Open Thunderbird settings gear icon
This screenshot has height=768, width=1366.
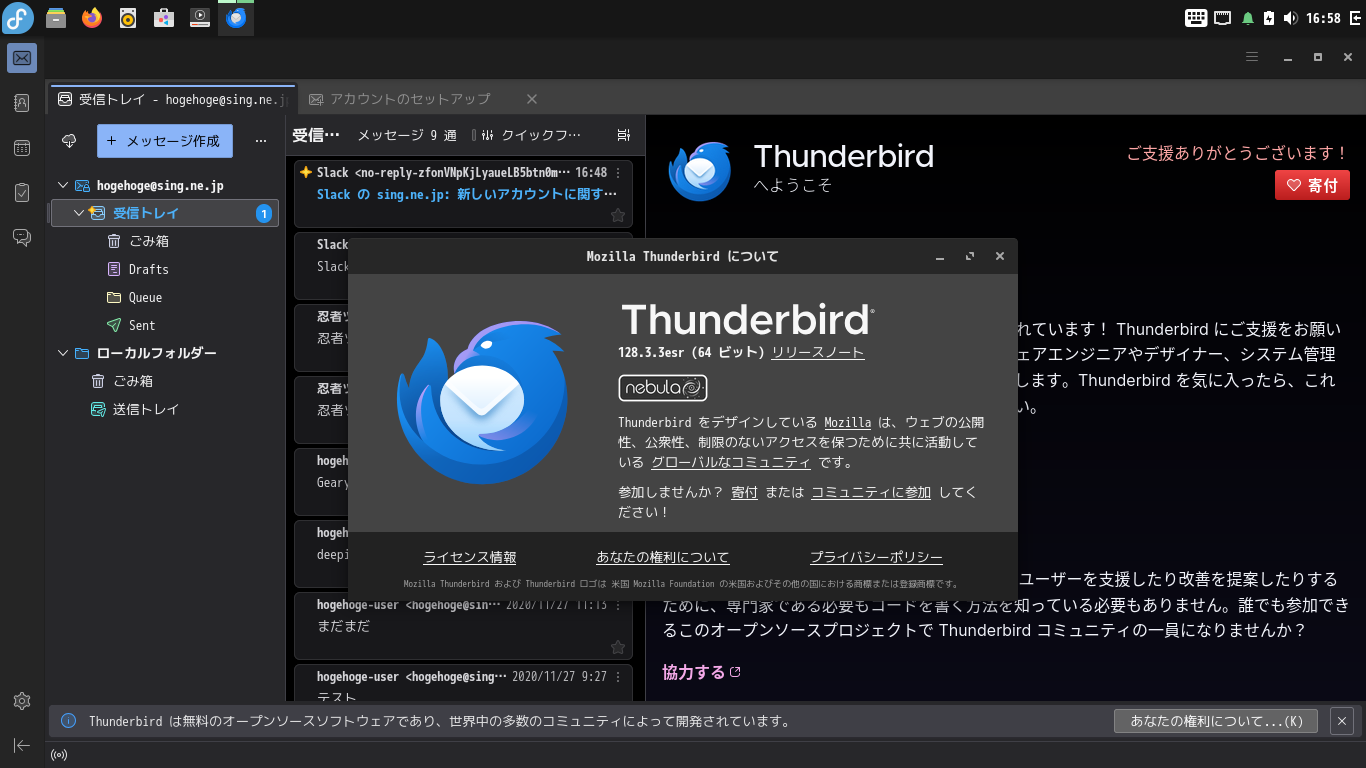(x=22, y=701)
